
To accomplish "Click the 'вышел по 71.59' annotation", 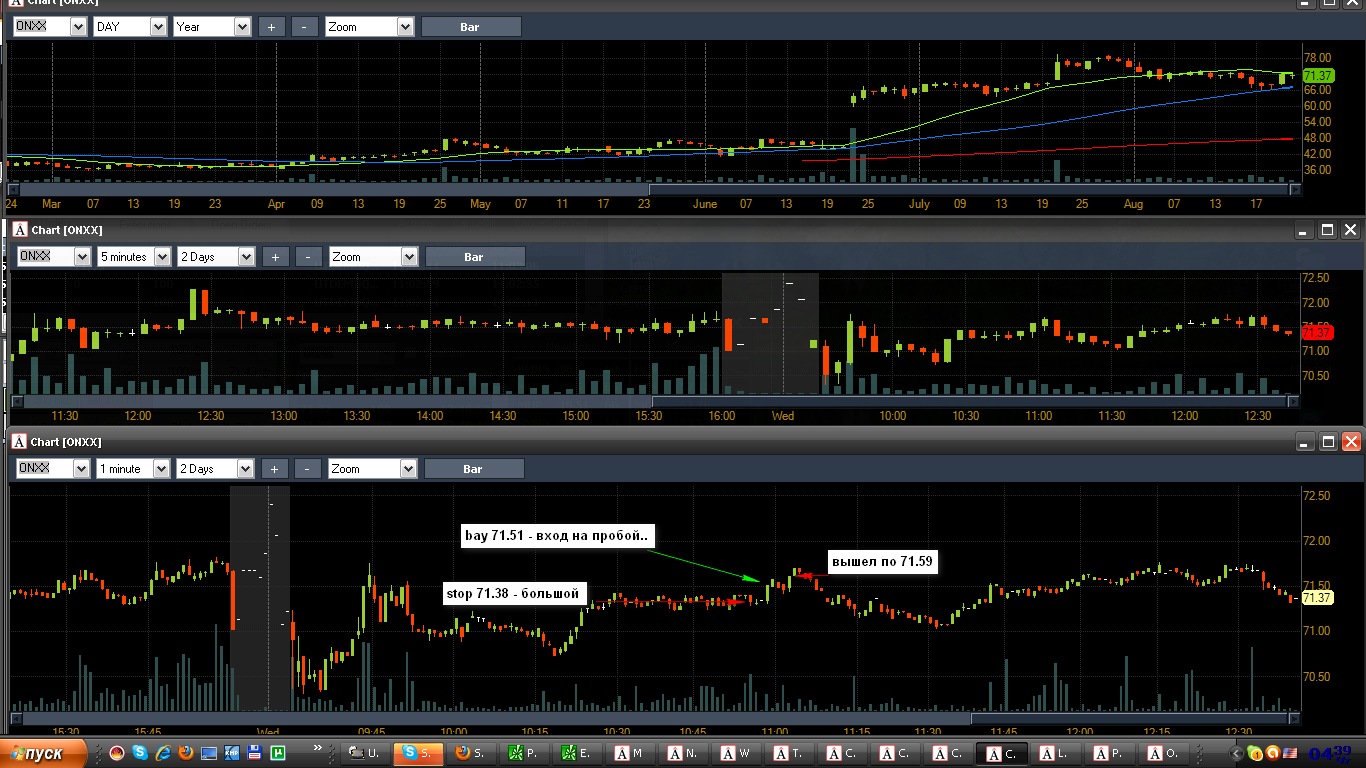I will tap(881, 561).
